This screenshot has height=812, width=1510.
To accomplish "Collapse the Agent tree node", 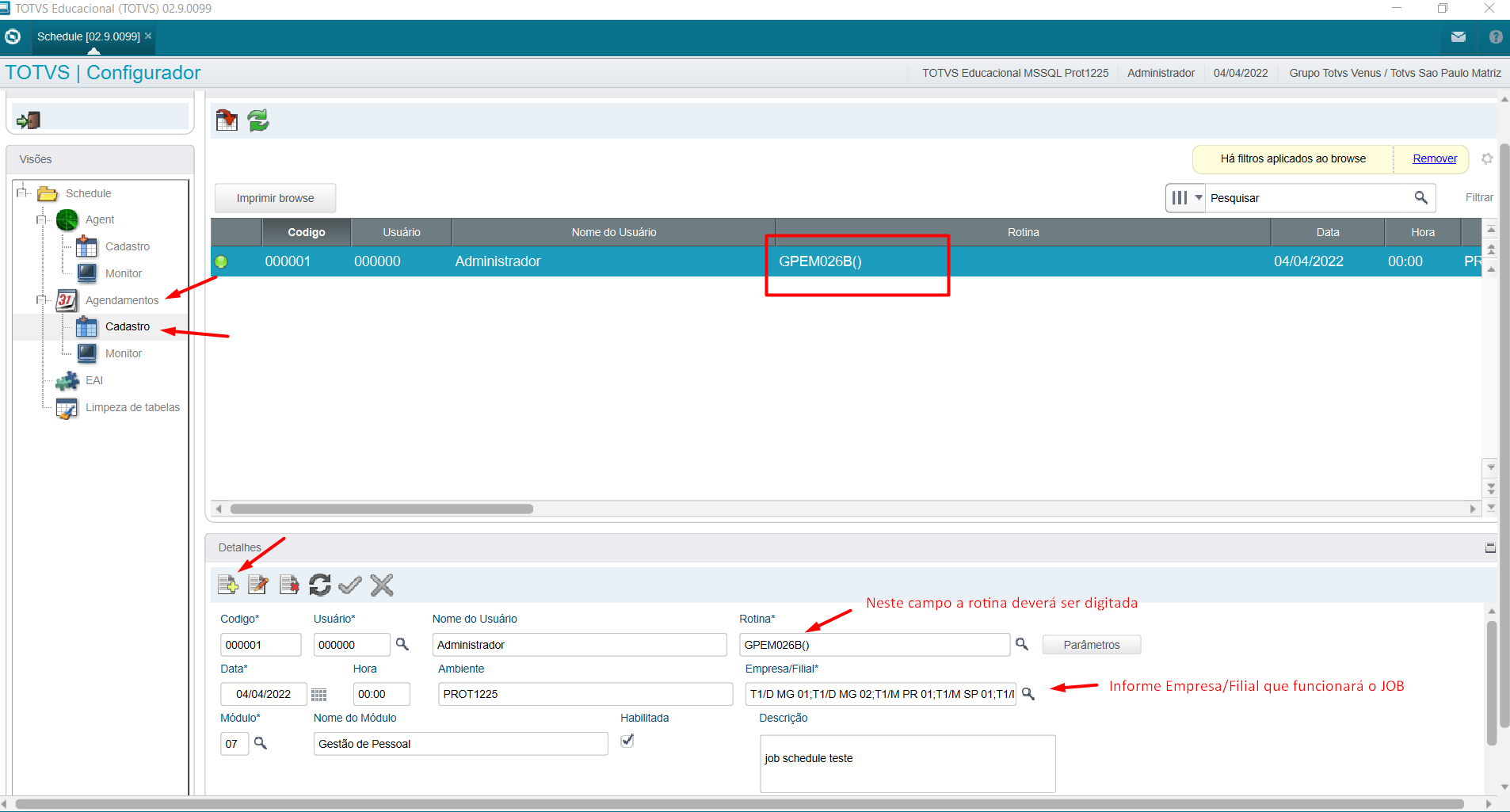I will pyautogui.click(x=41, y=219).
